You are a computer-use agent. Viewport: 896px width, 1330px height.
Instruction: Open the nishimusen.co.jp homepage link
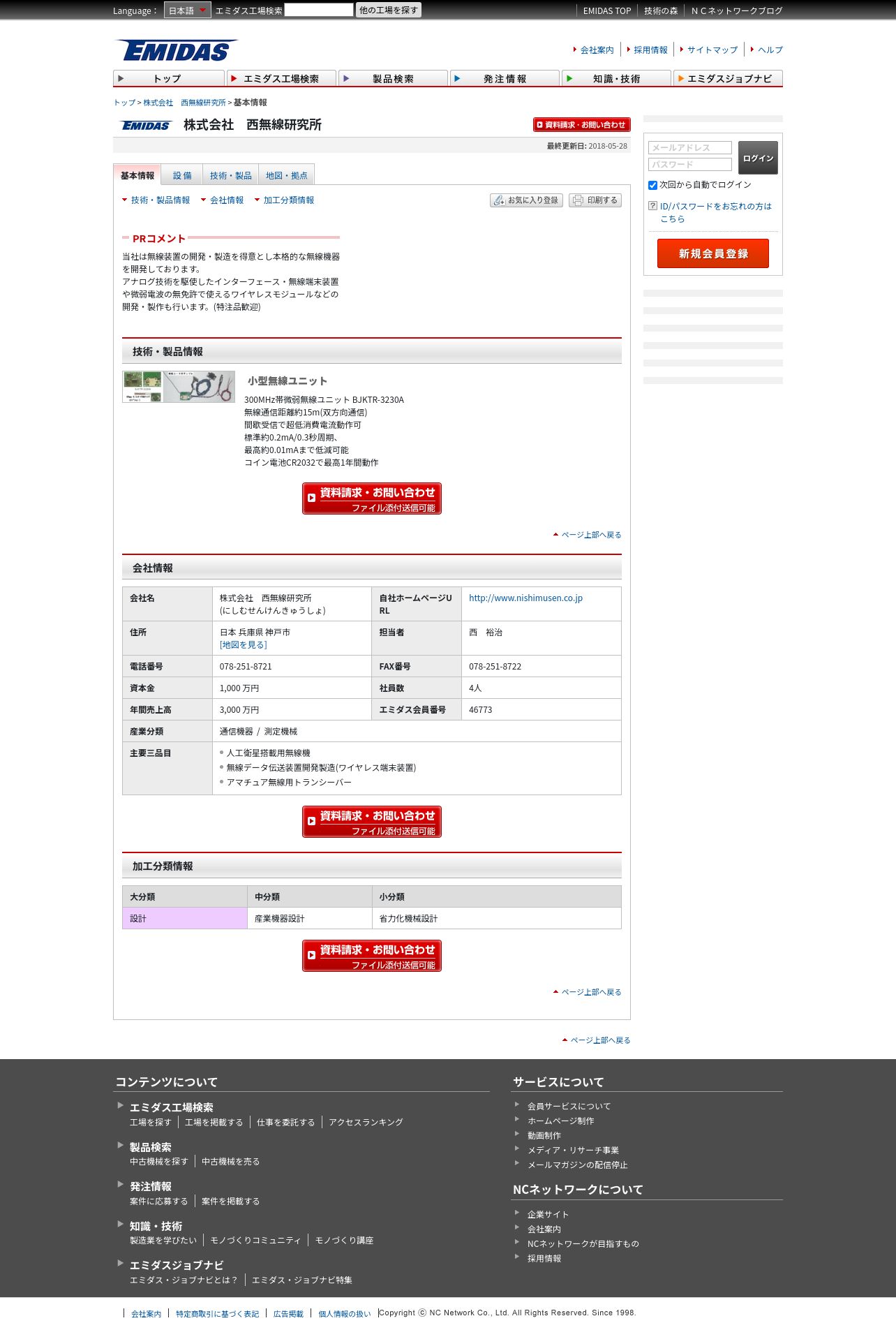click(x=525, y=598)
